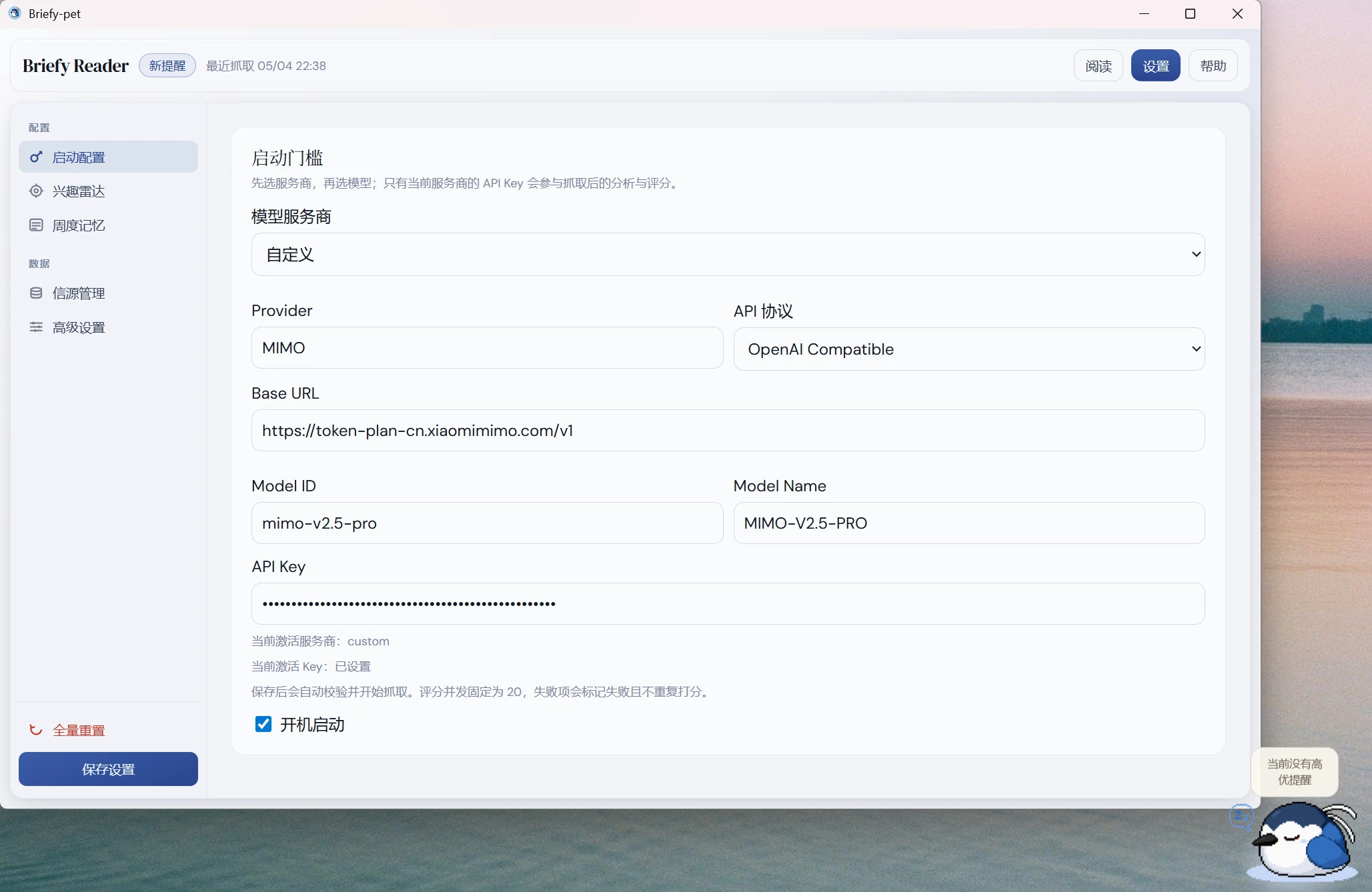Click the 新提醒 badge

click(x=167, y=65)
